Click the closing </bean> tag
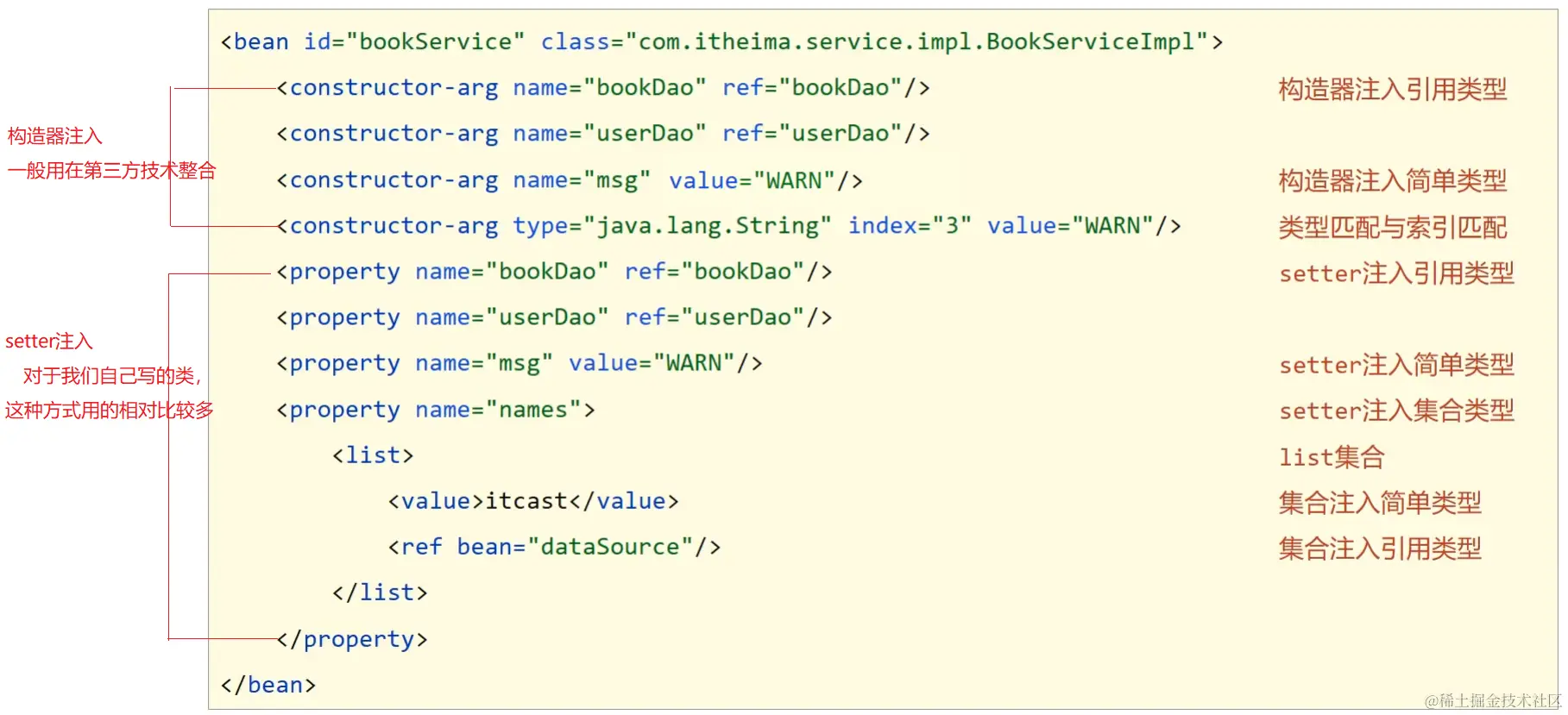1568x715 pixels. tap(268, 685)
